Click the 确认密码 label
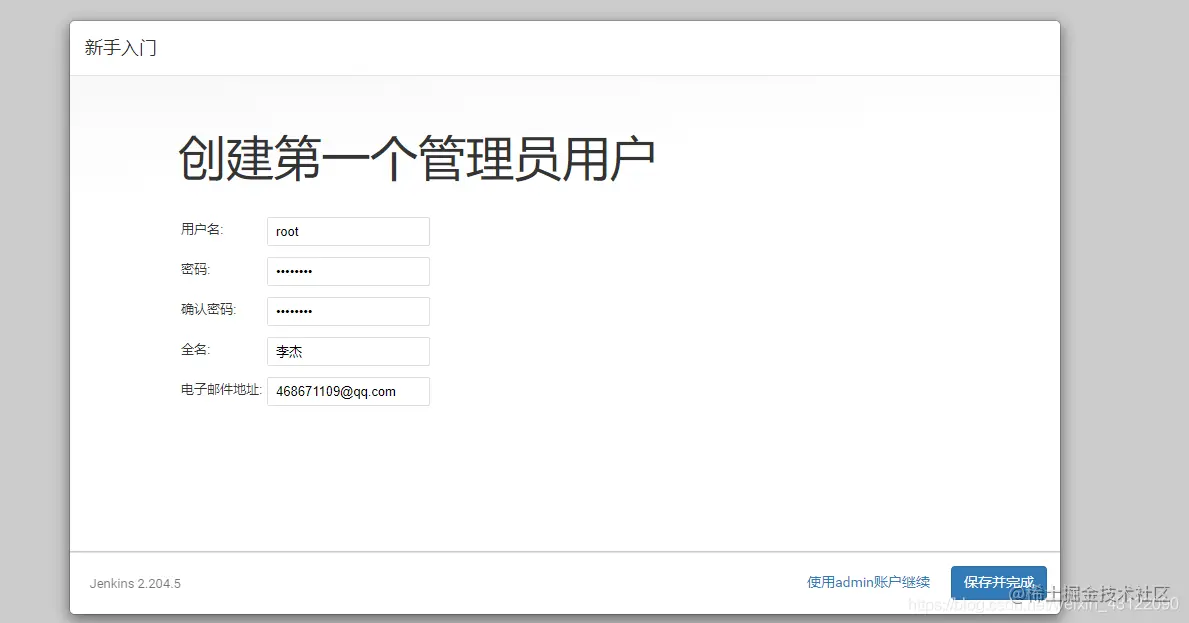The height and width of the screenshot is (623, 1189). point(209,309)
